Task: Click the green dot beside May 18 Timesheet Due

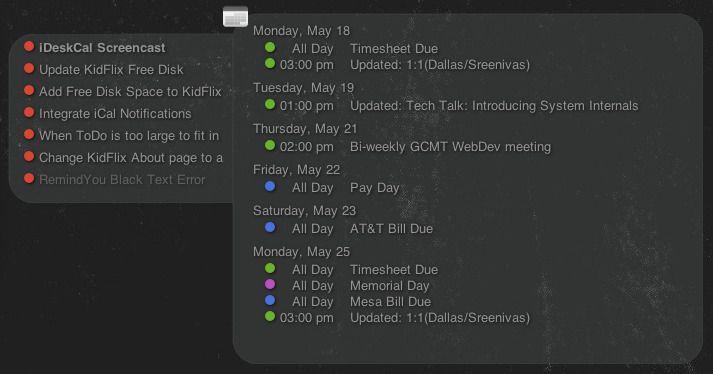Action: tap(270, 47)
